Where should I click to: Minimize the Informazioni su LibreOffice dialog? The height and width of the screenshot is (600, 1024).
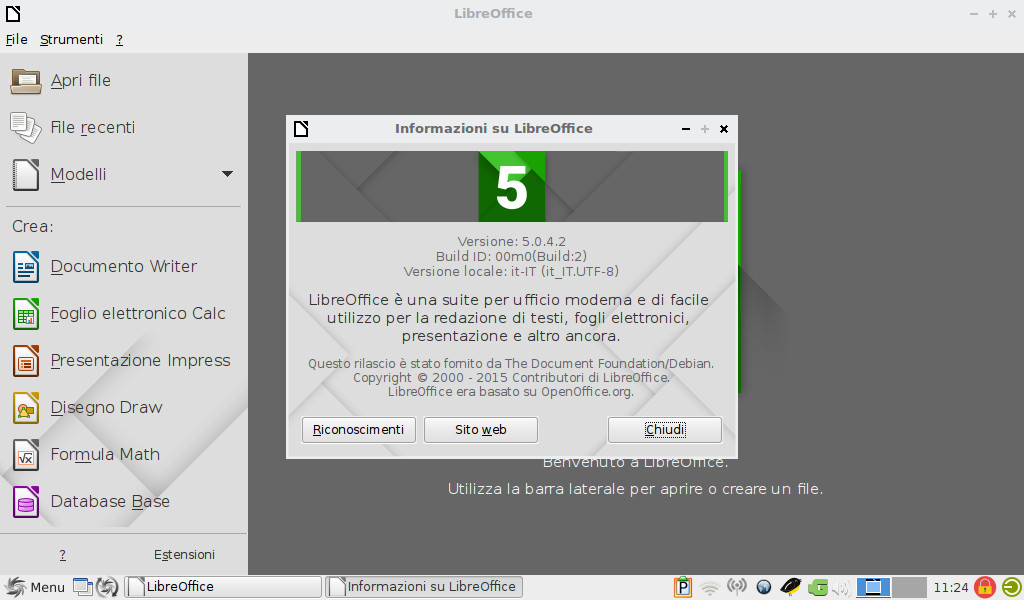(x=686, y=129)
